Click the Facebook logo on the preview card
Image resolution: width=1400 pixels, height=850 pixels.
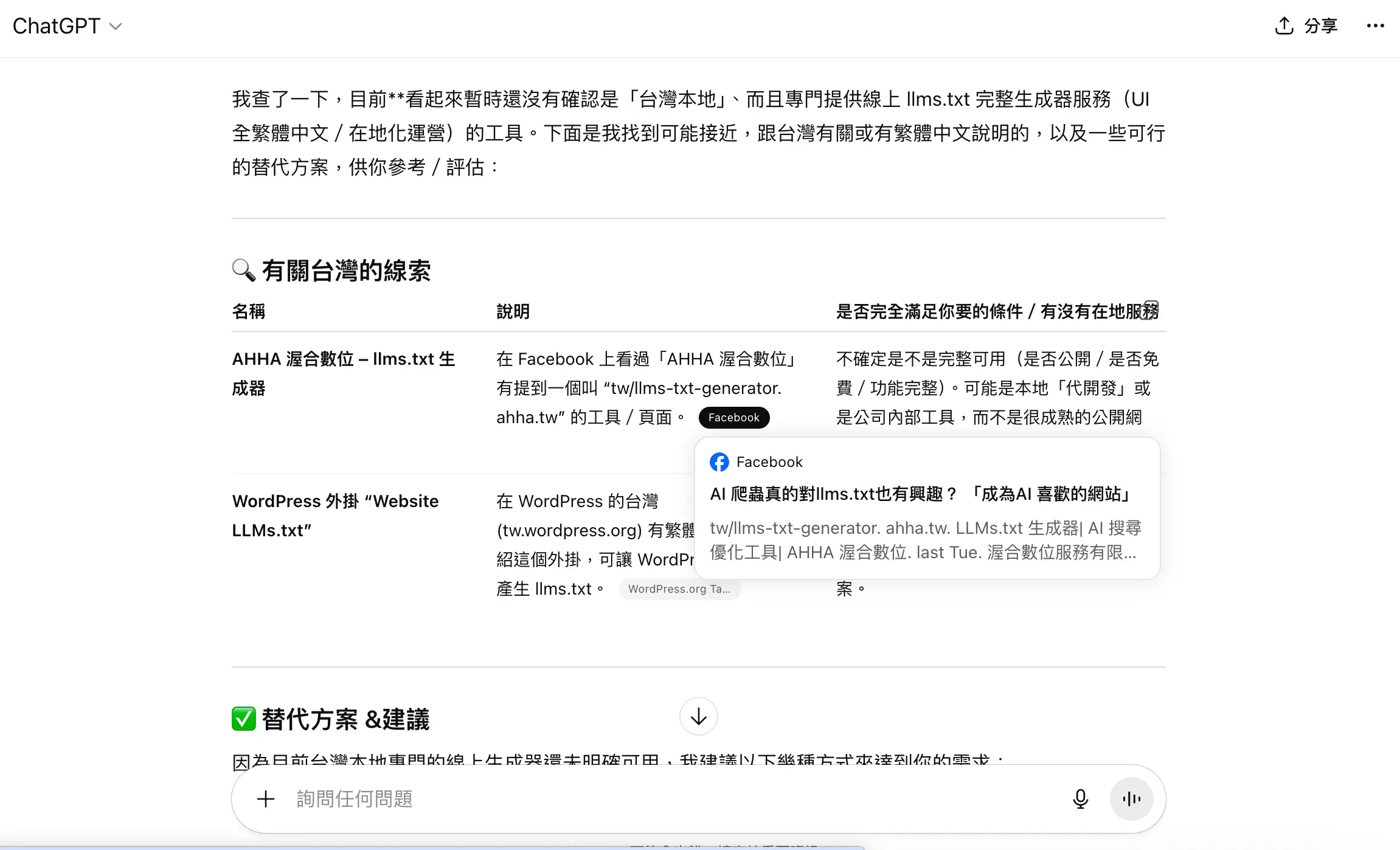[x=719, y=462]
